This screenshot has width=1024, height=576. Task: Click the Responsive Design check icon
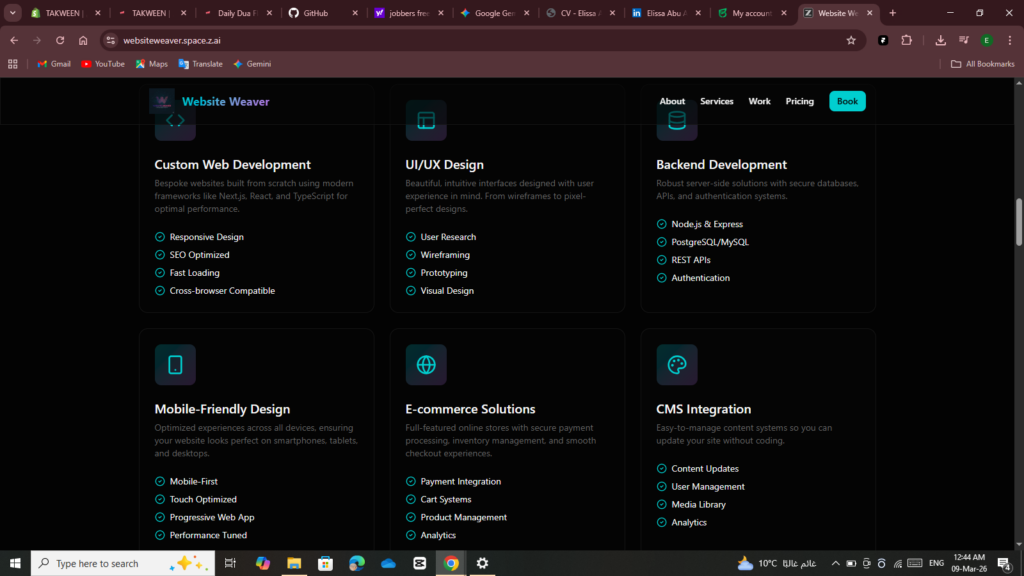click(x=160, y=237)
